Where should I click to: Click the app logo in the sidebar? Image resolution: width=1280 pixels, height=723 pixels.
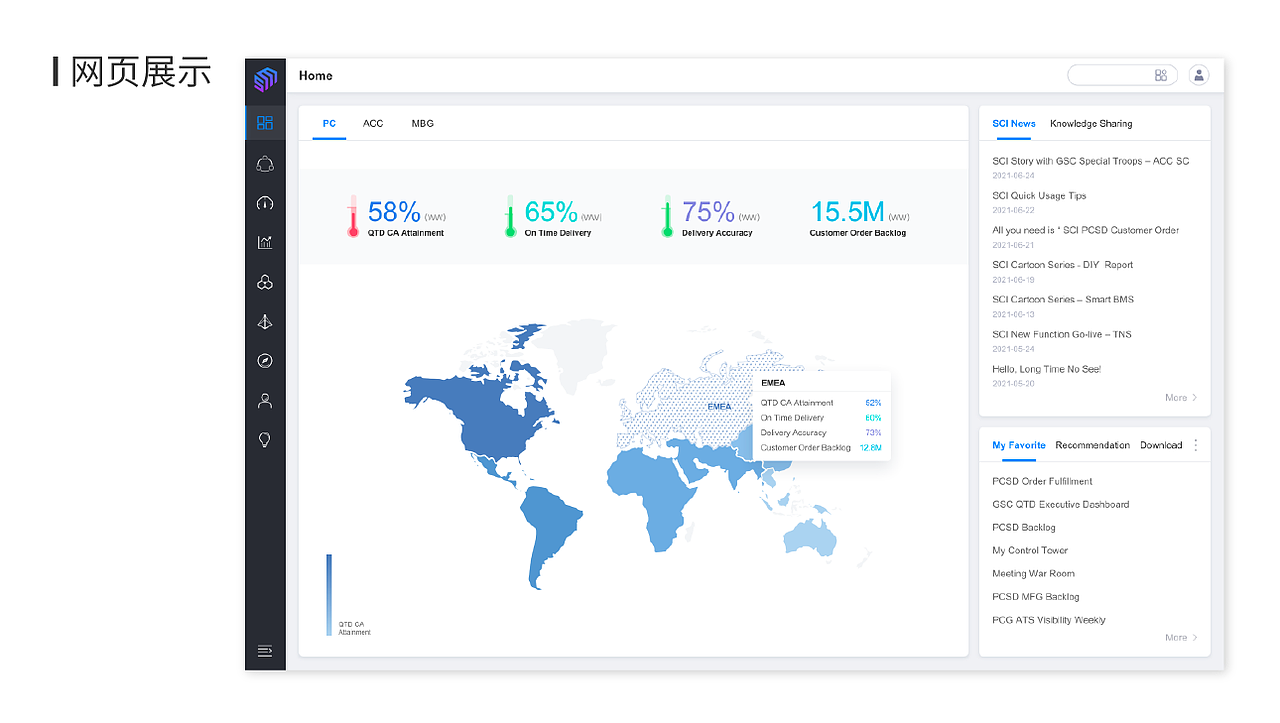pos(265,79)
